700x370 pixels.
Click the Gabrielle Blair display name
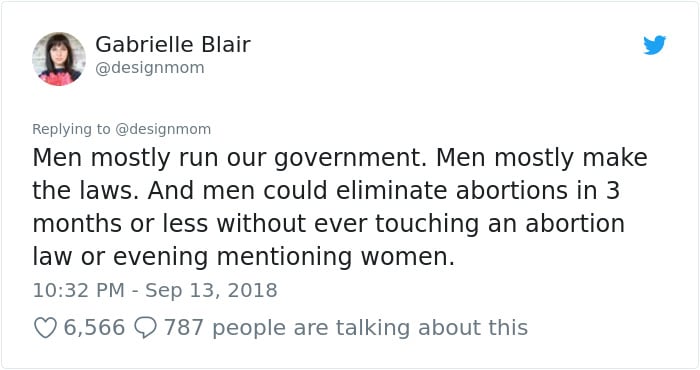pyautogui.click(x=173, y=44)
